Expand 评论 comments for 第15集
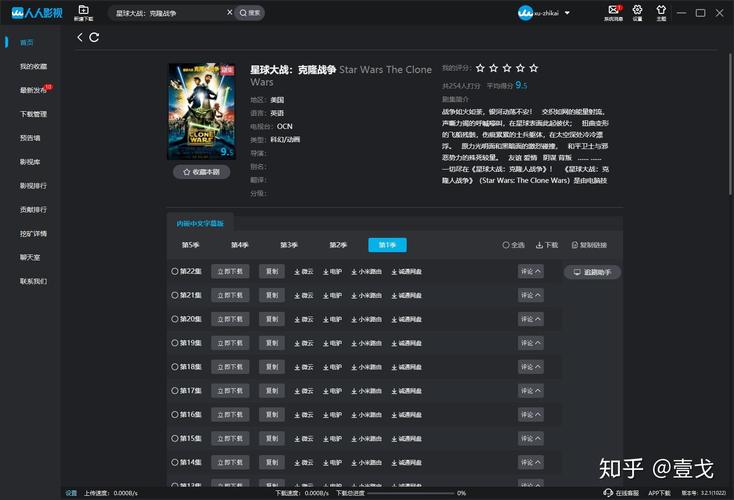This screenshot has height=500, width=734. (x=530, y=439)
